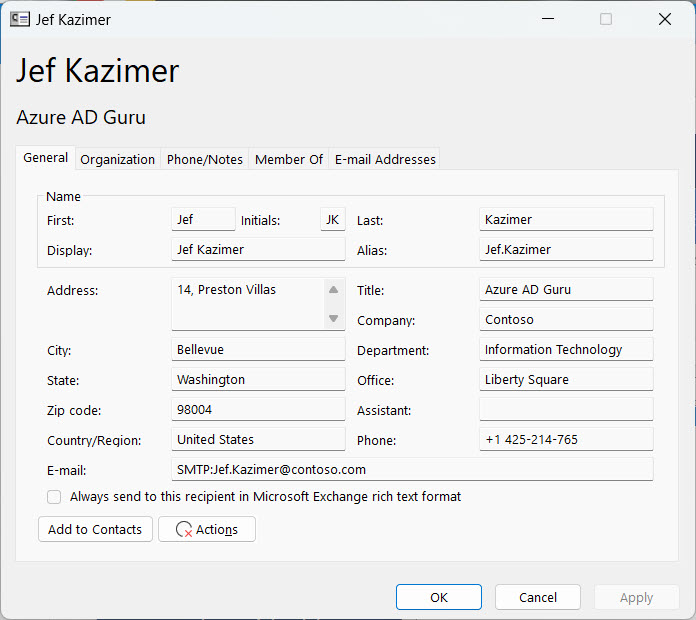Open the Organization tab
696x620 pixels.
click(118, 159)
